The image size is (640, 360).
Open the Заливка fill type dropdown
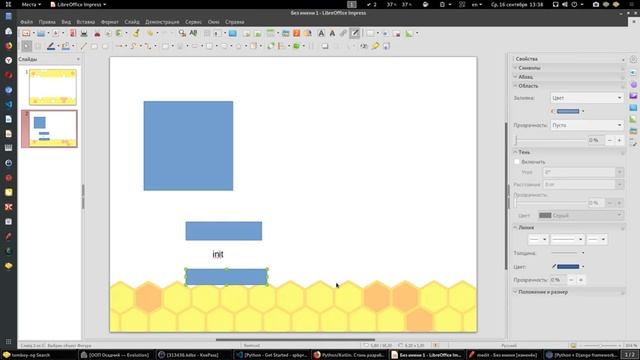pos(587,98)
